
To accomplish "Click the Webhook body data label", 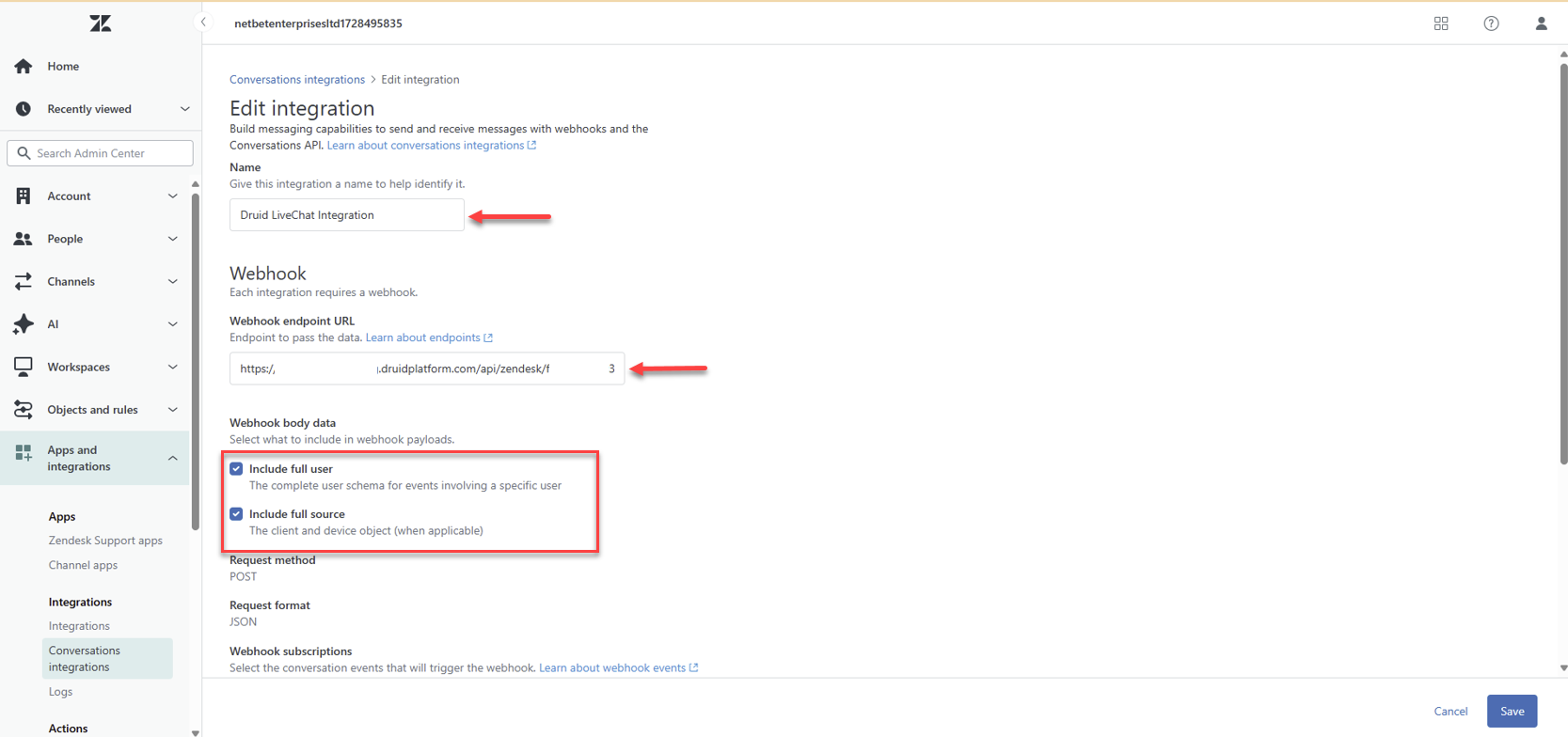I will pyautogui.click(x=282, y=423).
